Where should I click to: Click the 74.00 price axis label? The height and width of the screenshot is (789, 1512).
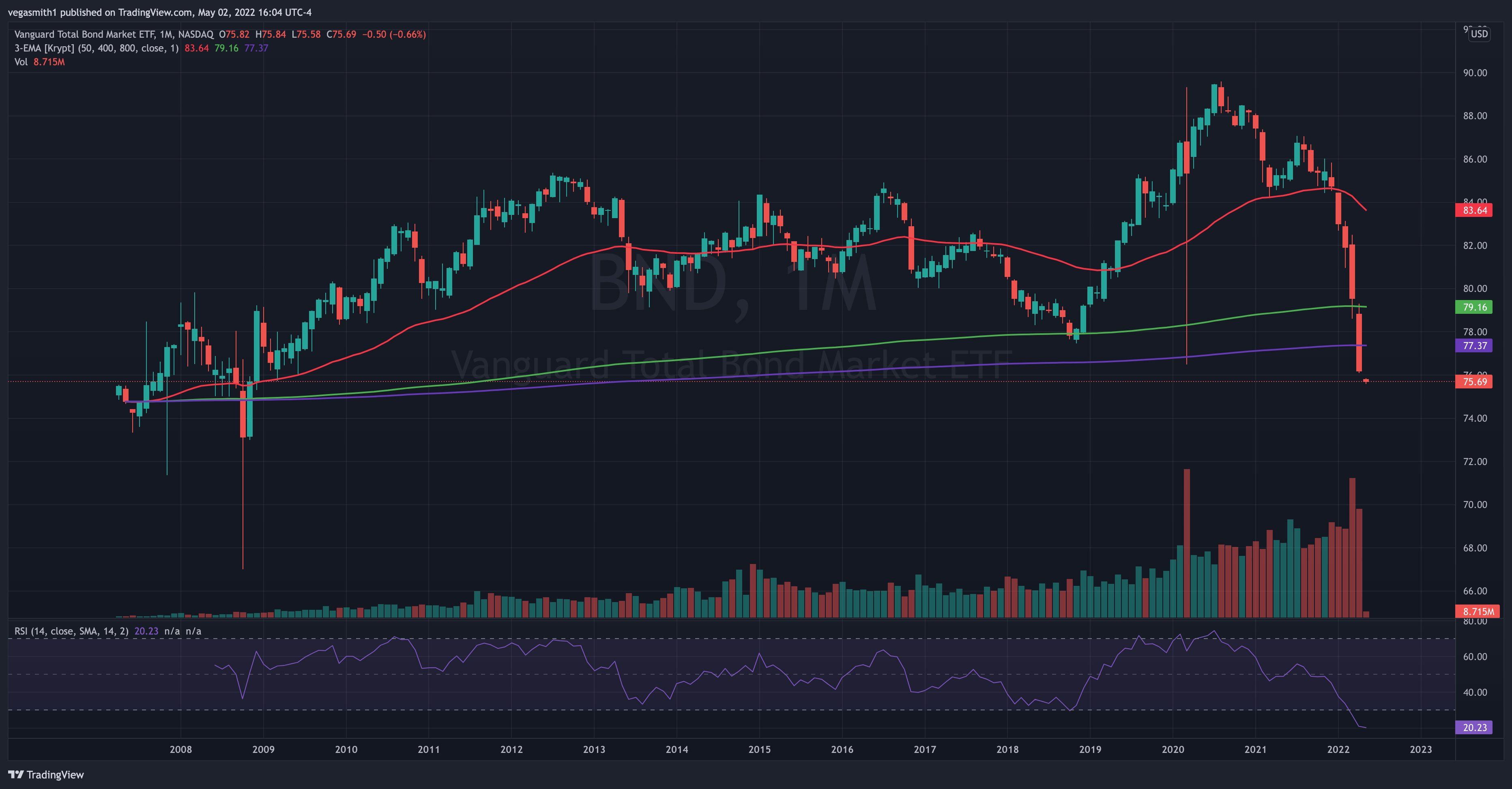click(1475, 418)
